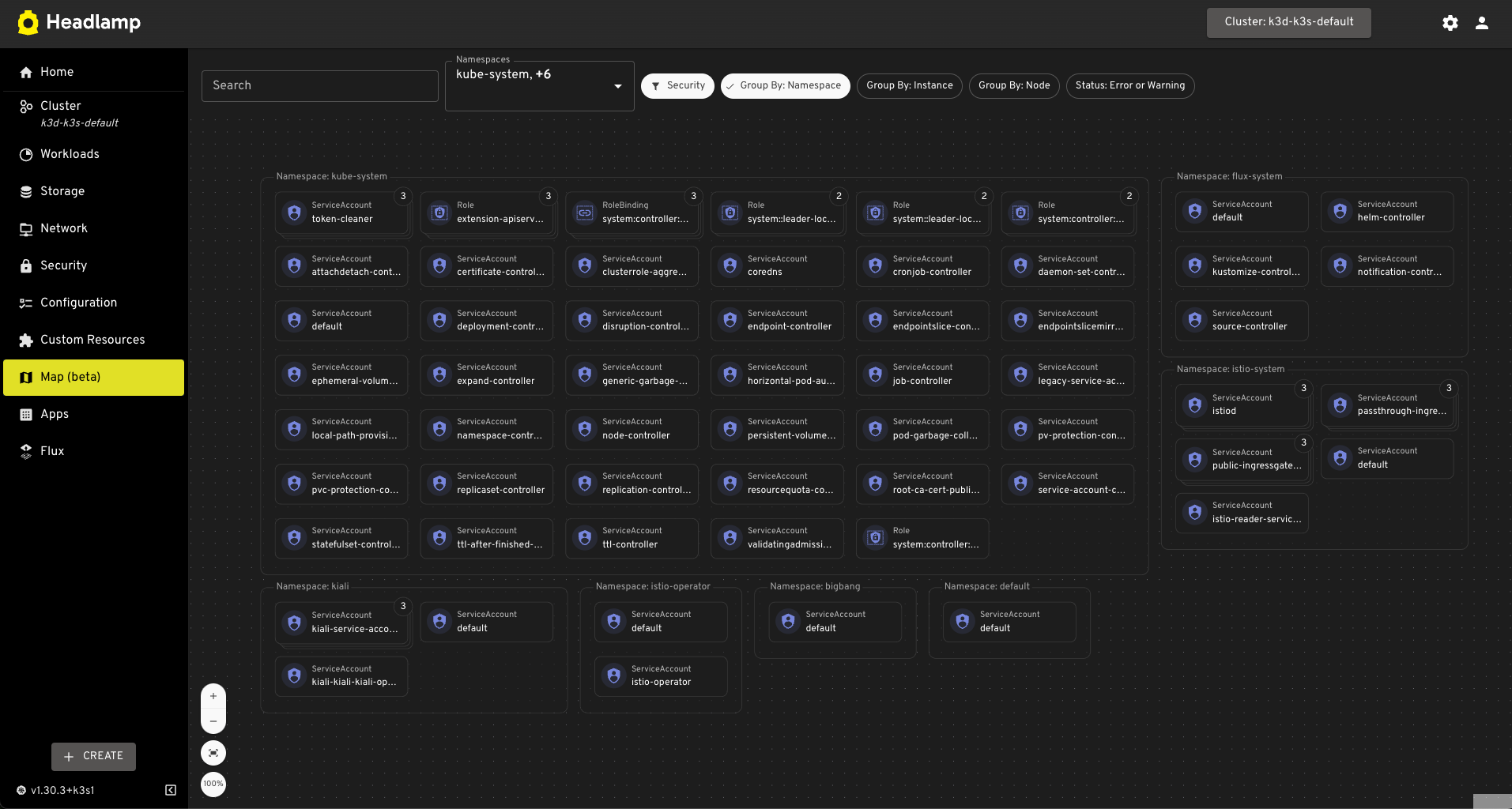Go to Custom Resources sidebar item
The height and width of the screenshot is (809, 1512).
tap(92, 340)
